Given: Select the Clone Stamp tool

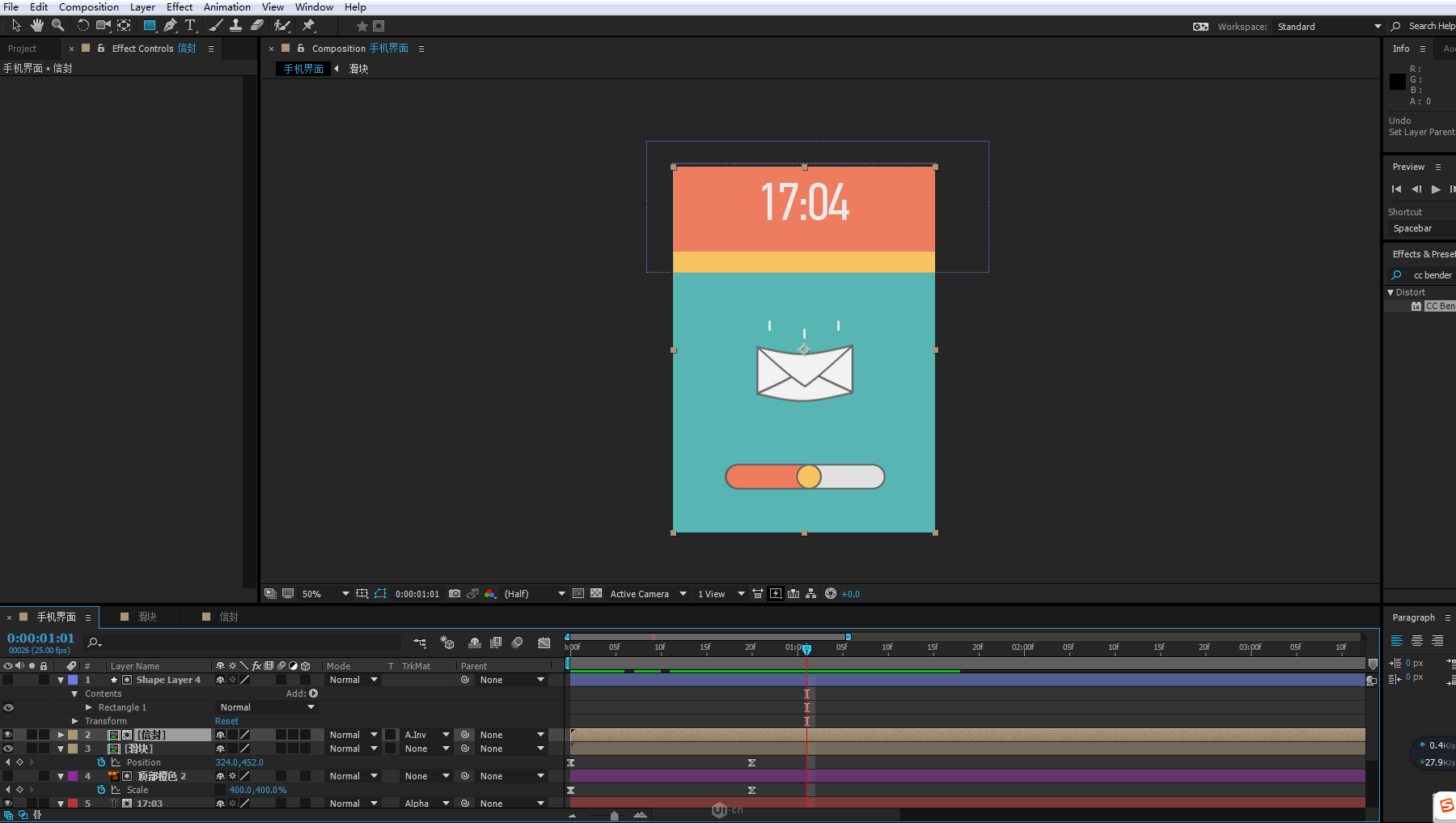Looking at the screenshot, I should coord(235,26).
